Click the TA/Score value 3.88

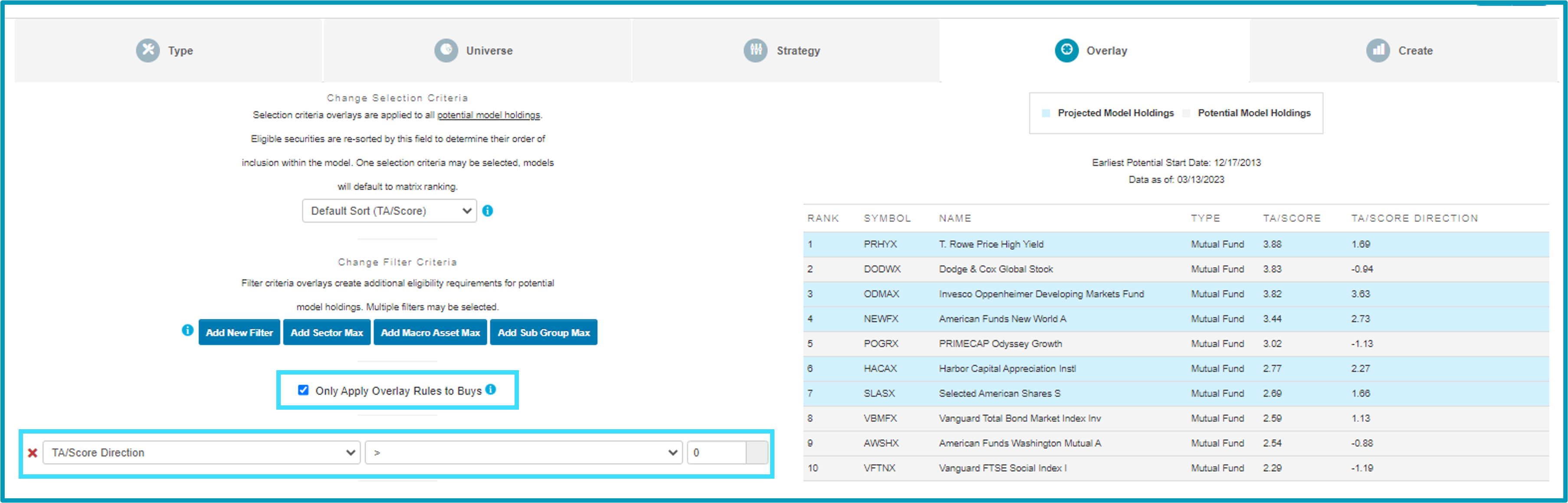click(1272, 244)
